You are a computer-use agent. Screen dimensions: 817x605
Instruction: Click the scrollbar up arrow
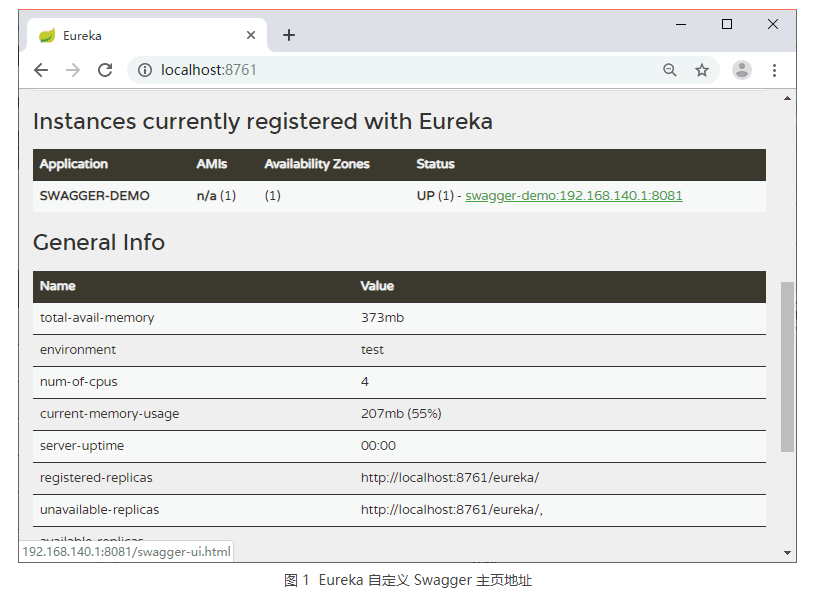pyautogui.click(x=787, y=98)
